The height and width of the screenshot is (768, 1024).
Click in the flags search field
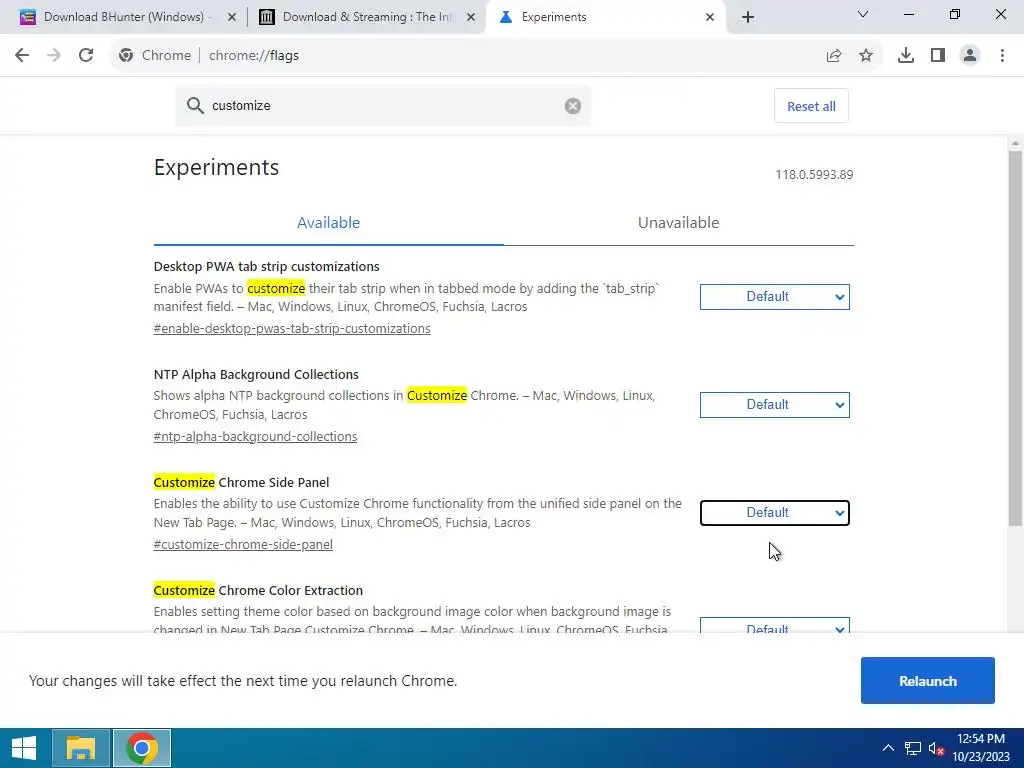coord(383,106)
